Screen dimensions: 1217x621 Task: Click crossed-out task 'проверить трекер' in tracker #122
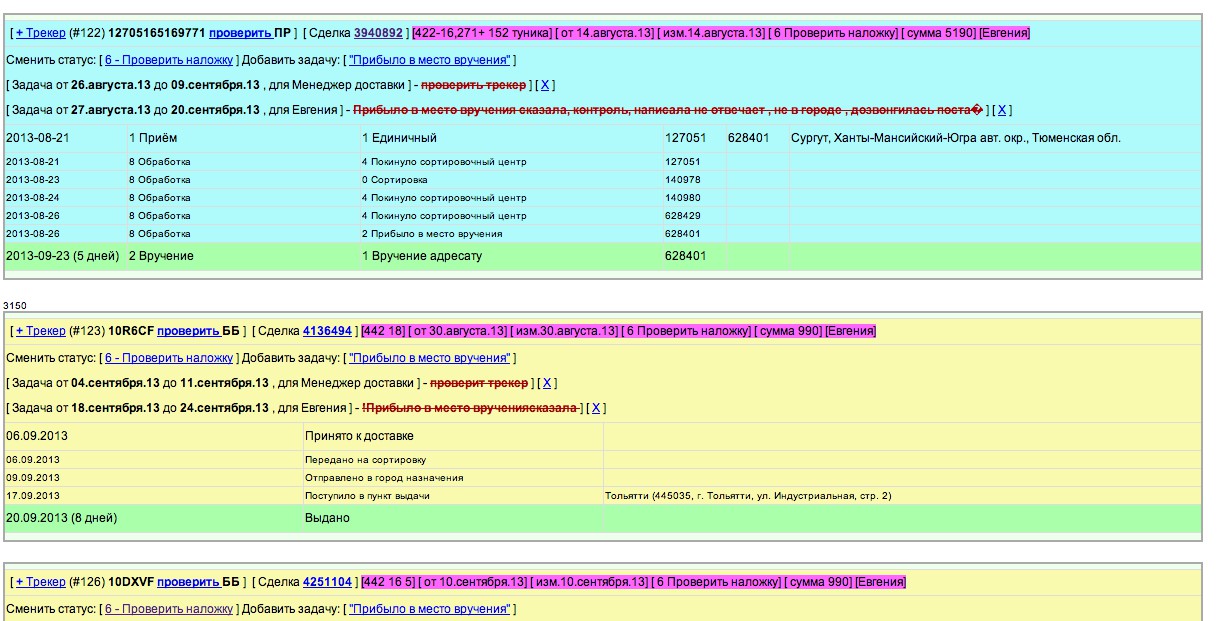473,85
